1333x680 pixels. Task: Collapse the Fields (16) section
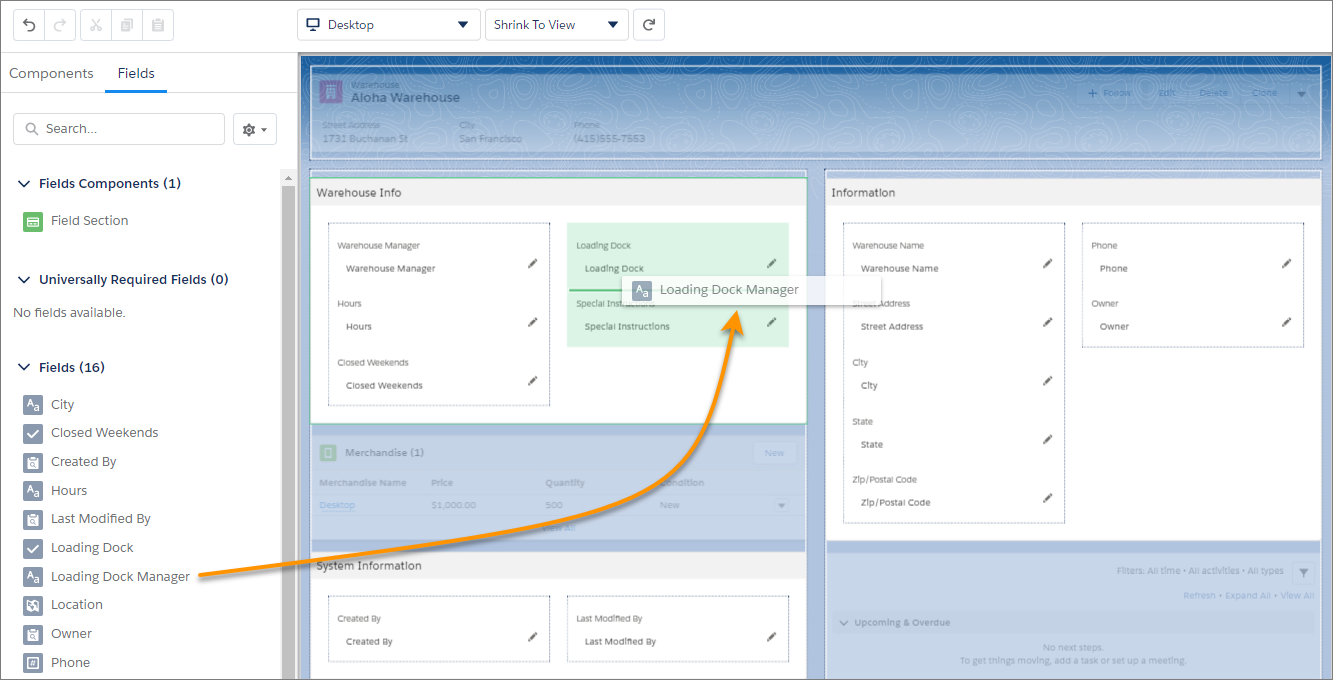24,368
